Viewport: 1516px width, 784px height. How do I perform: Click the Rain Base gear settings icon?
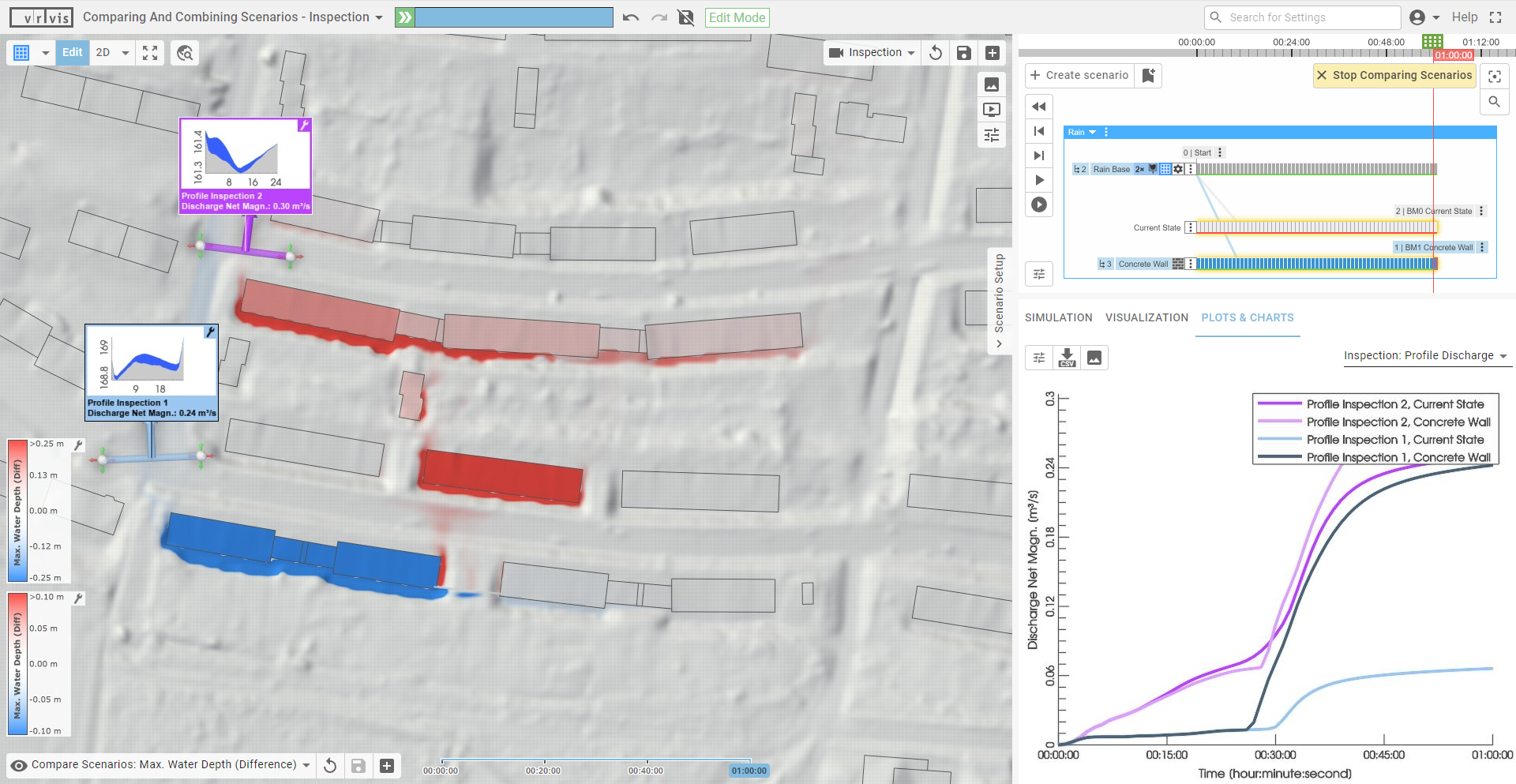1178,169
